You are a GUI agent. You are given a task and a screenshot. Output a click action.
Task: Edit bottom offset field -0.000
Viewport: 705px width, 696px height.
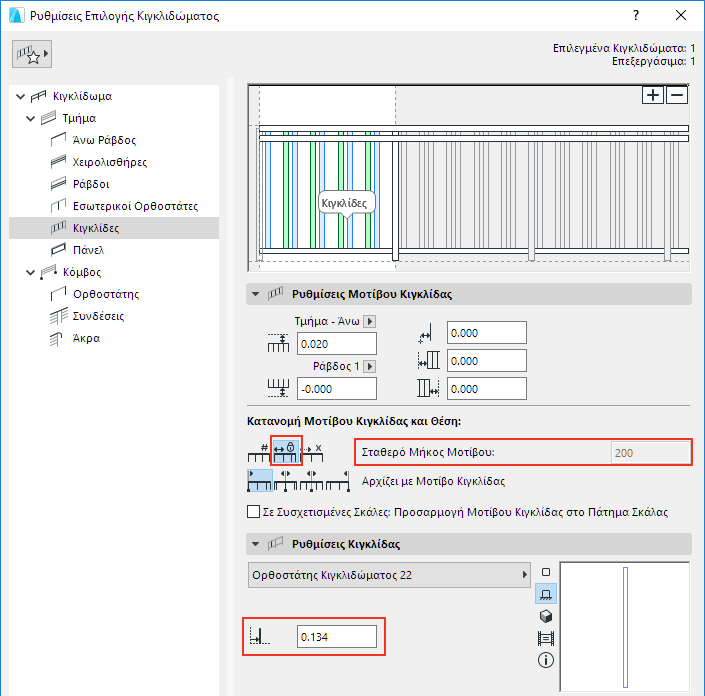[x=337, y=389]
